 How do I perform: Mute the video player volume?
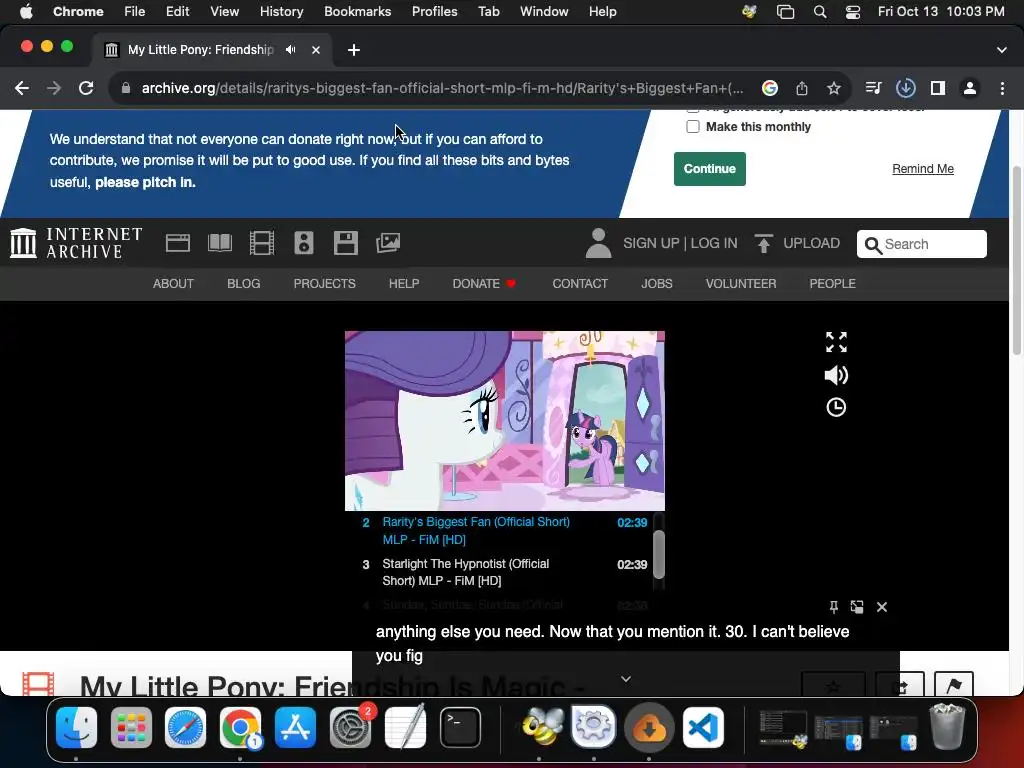tap(836, 375)
